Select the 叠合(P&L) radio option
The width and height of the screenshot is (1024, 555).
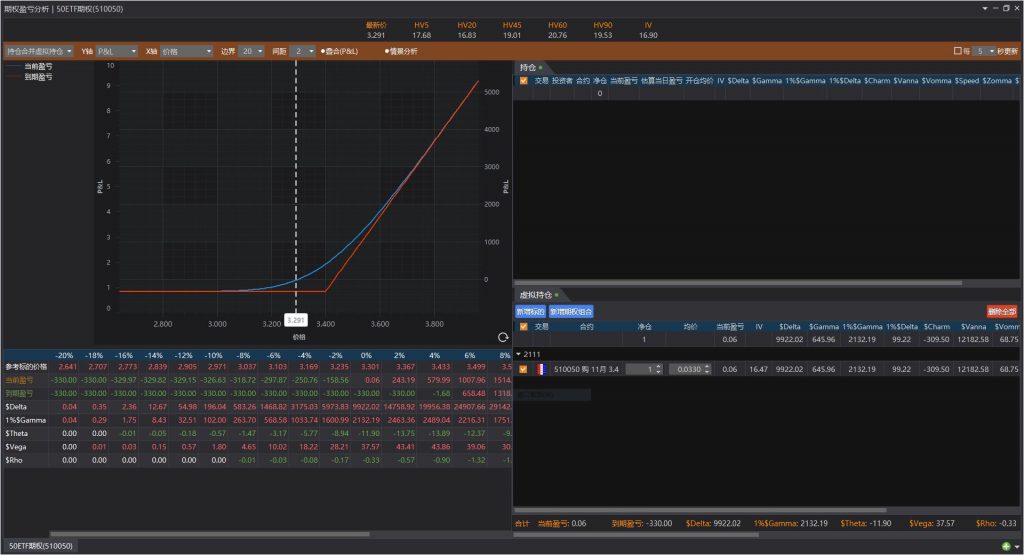pos(323,50)
